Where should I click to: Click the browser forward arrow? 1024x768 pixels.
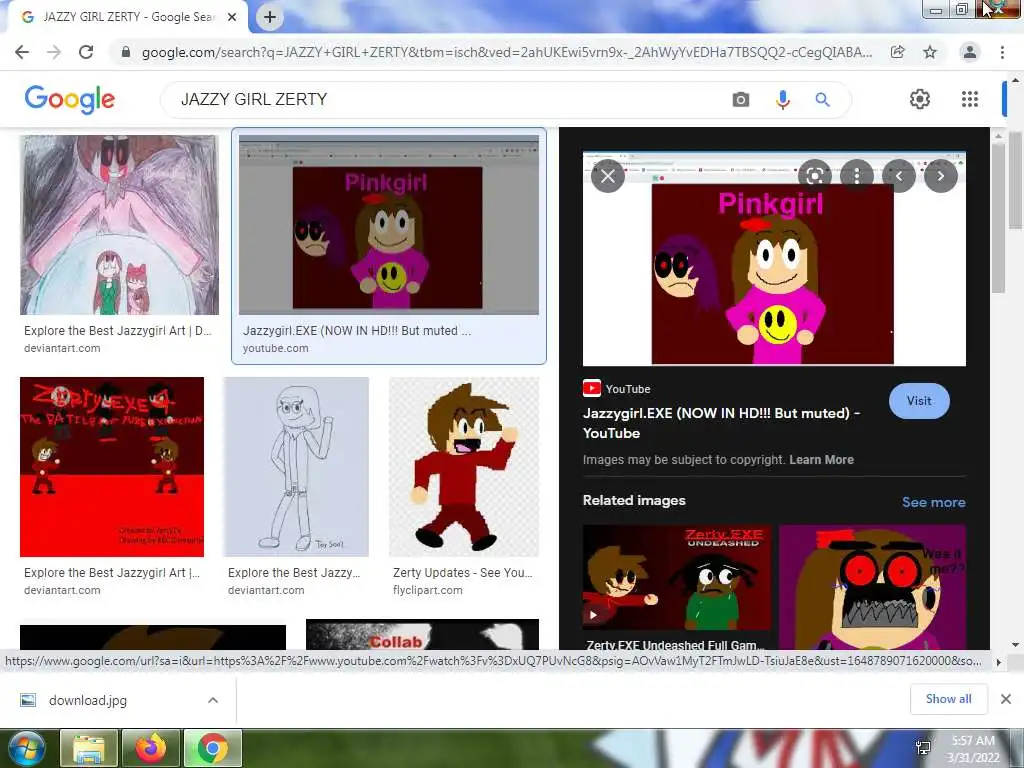coord(54,52)
